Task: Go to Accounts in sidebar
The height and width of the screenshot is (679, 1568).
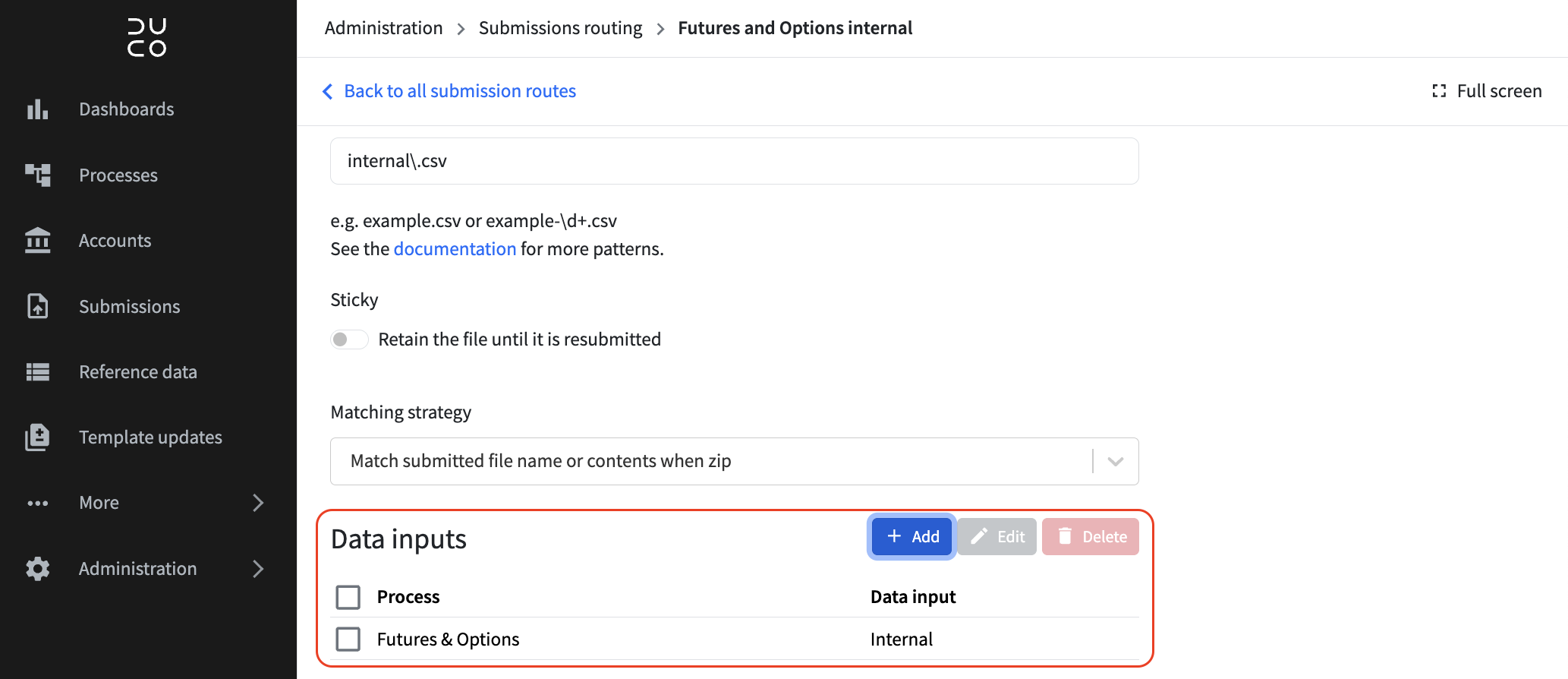Action: (115, 241)
